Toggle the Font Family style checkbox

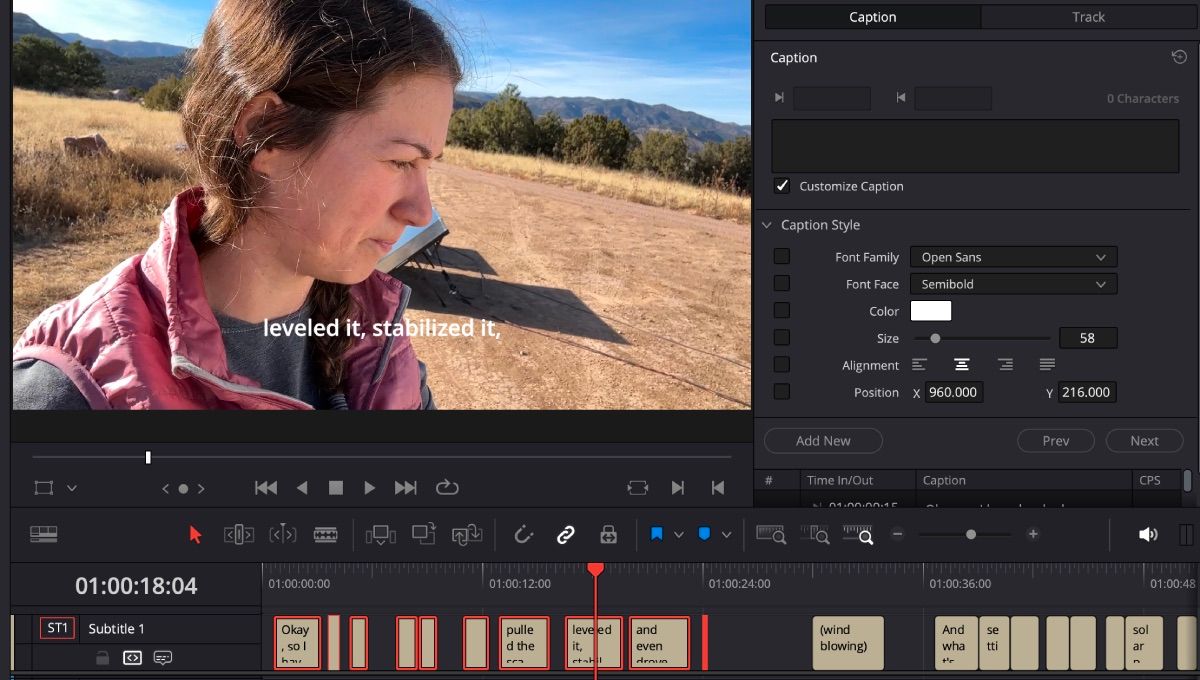(x=781, y=256)
